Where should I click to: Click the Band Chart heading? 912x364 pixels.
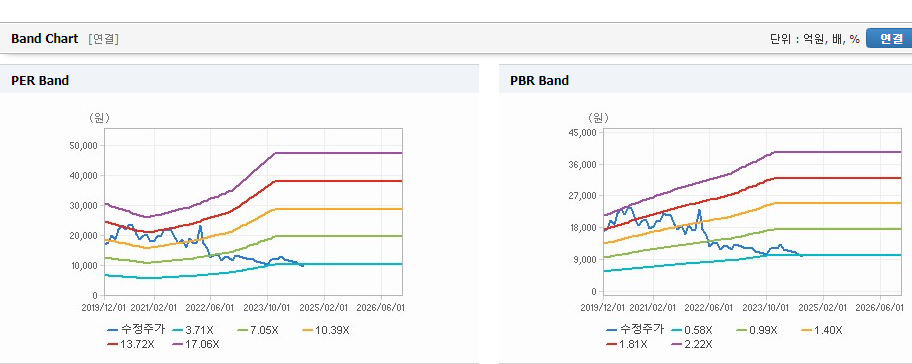click(44, 38)
